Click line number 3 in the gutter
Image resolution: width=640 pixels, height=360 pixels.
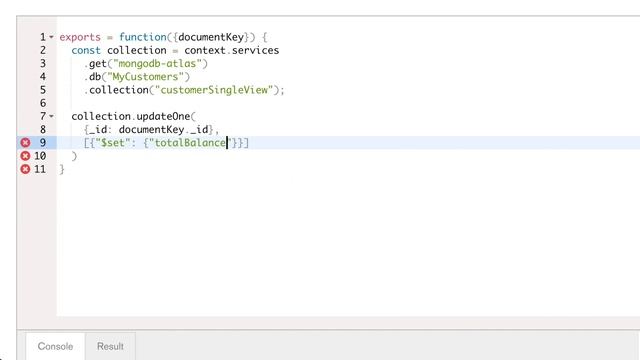(x=43, y=64)
